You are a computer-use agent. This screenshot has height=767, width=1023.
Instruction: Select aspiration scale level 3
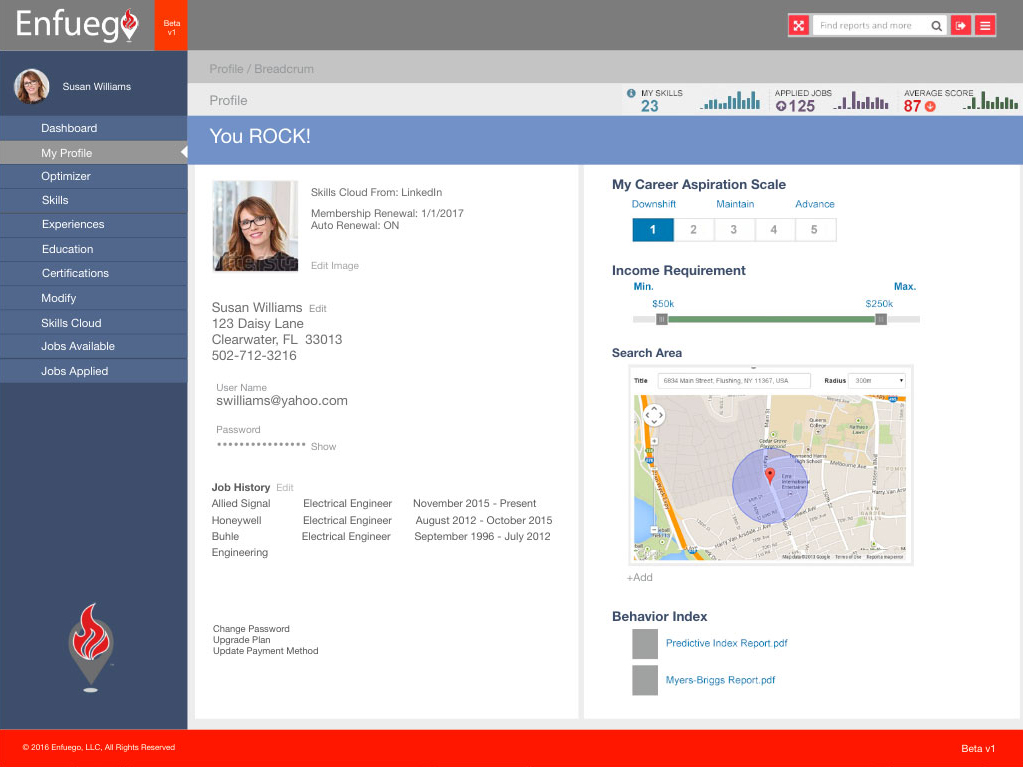[x=733, y=230]
